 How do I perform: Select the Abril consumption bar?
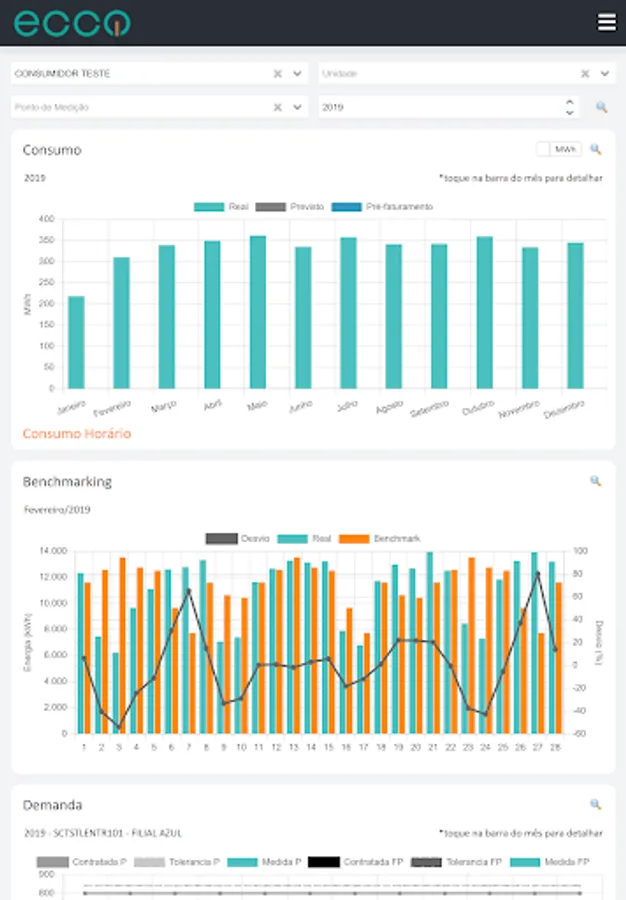pyautogui.click(x=212, y=315)
